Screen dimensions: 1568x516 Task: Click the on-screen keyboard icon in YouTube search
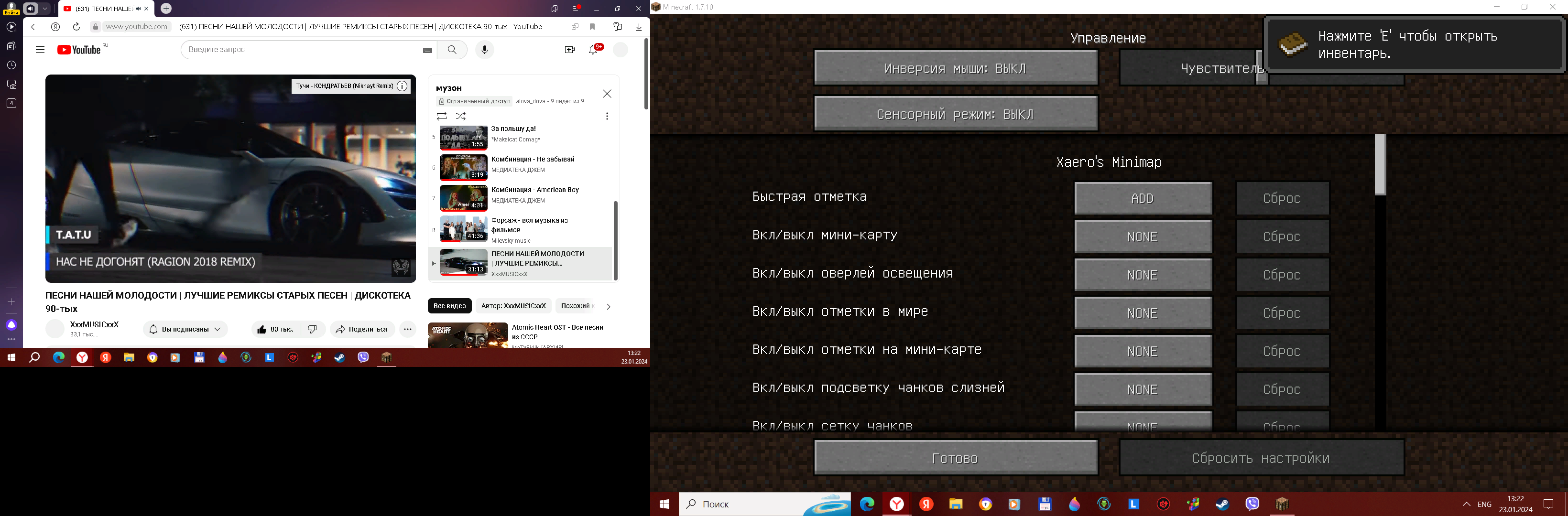coord(427,50)
